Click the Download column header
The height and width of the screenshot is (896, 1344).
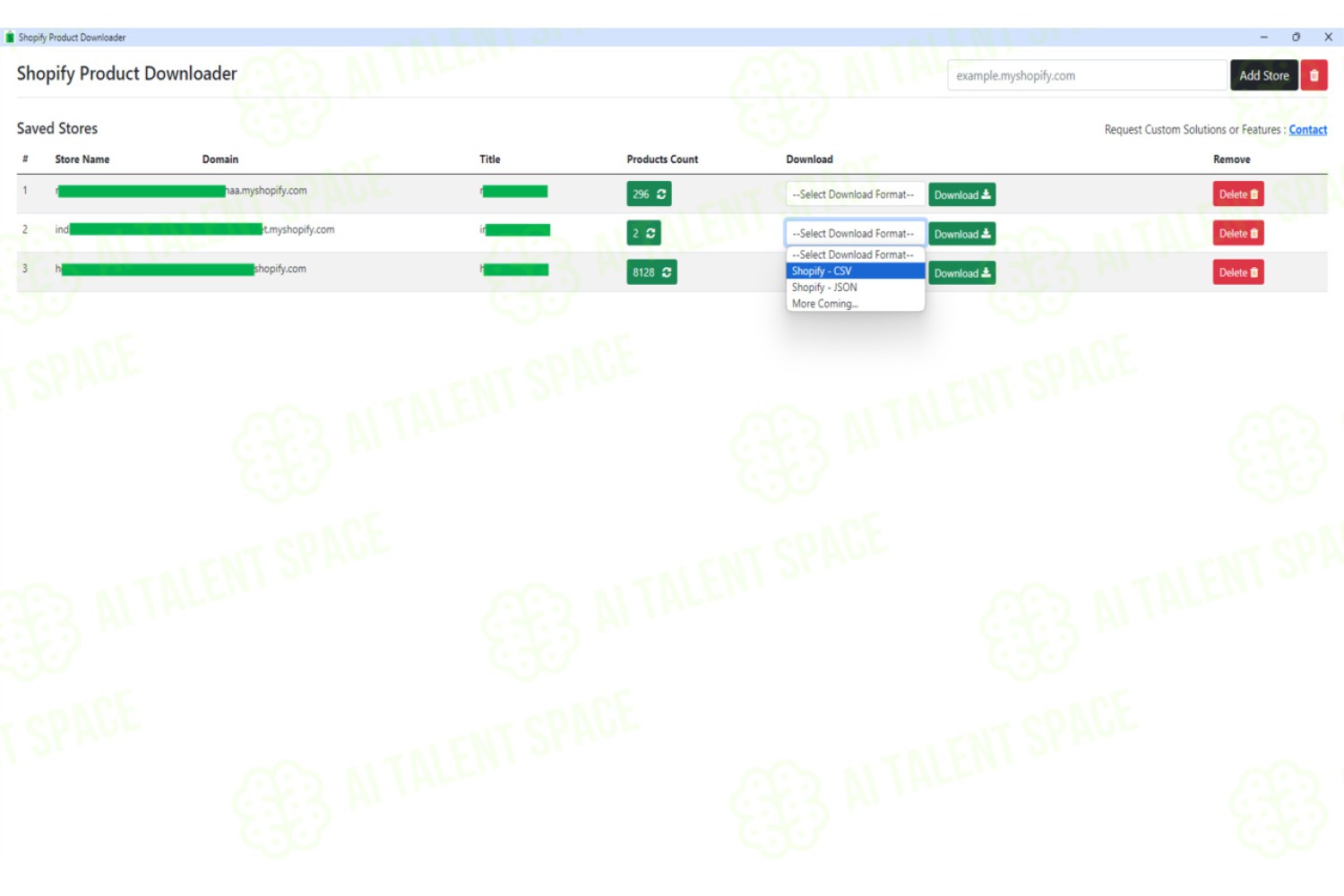tap(809, 159)
